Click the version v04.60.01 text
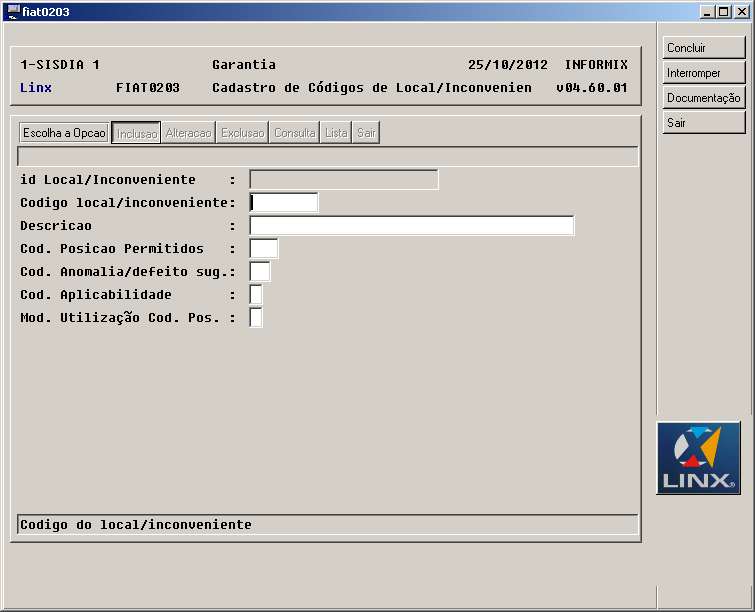 tap(592, 88)
